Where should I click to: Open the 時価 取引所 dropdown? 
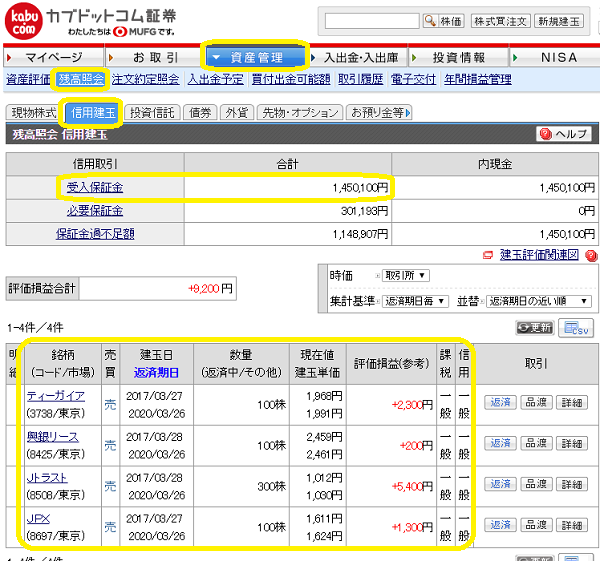click(x=406, y=276)
